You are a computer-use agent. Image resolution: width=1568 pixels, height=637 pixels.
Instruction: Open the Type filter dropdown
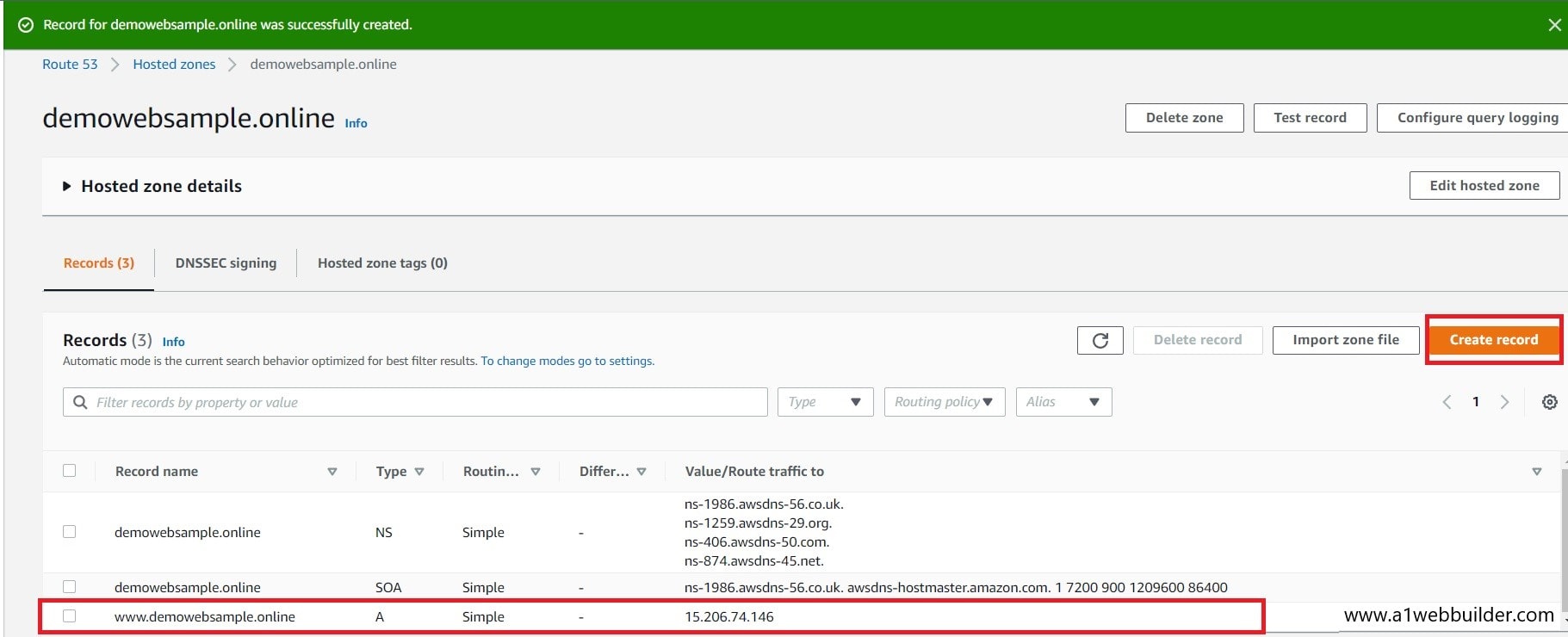click(825, 402)
